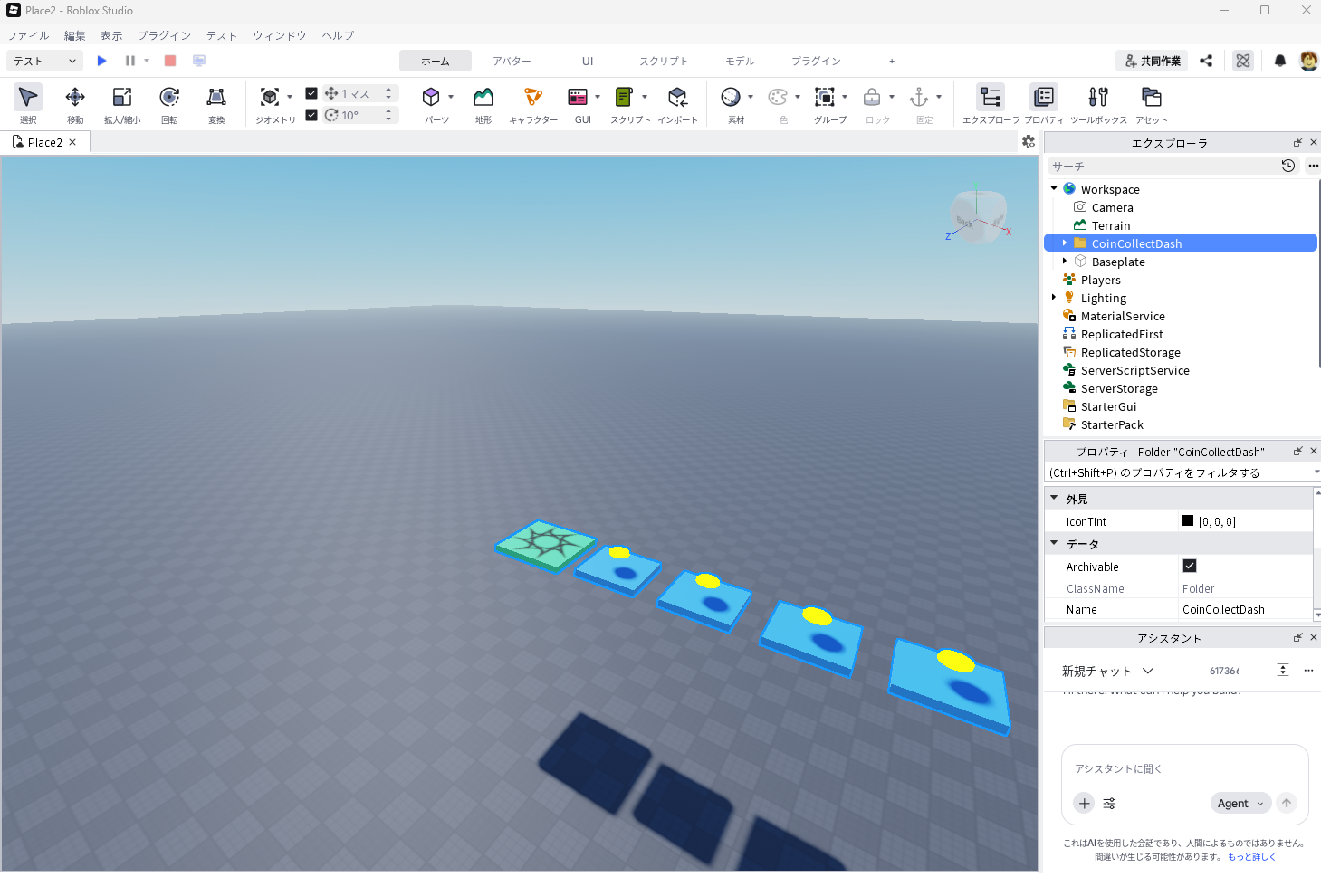Pick the 回転 (Rotate) tool
Screen dimensions: 1321x896
[169, 104]
